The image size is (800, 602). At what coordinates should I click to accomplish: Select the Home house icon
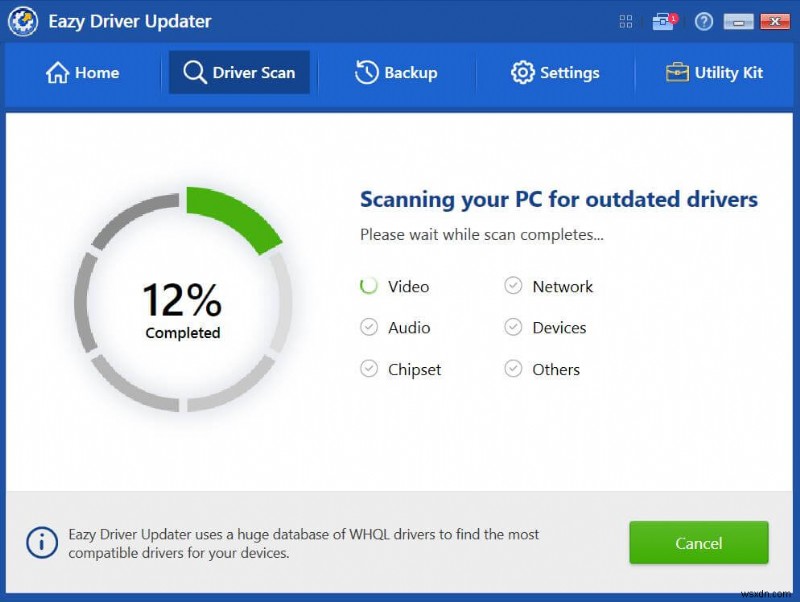click(56, 72)
